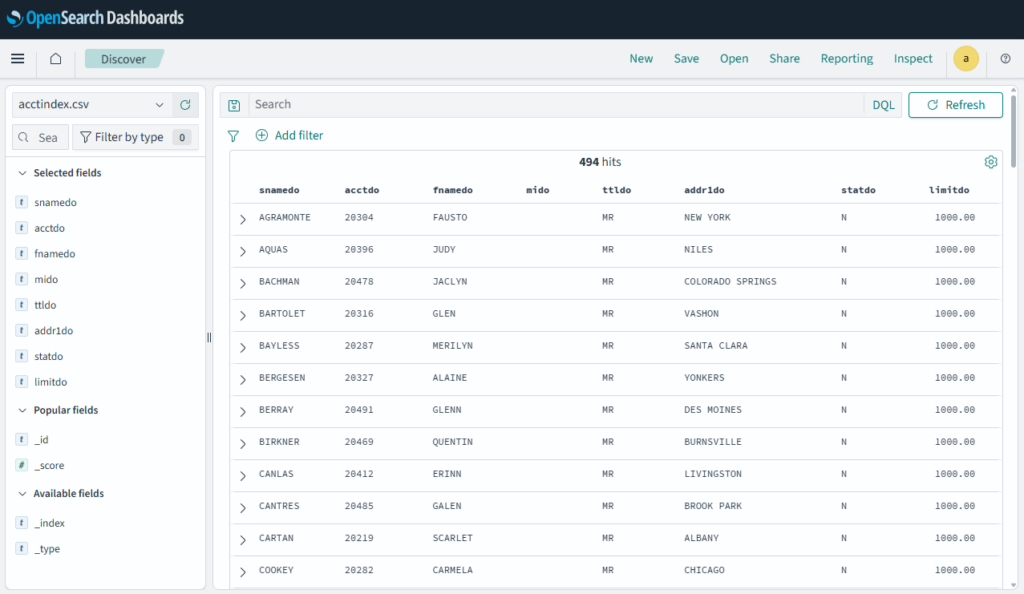Open the acctindex.csv index pattern dropdown
The height and width of the screenshot is (594, 1024).
[92, 104]
